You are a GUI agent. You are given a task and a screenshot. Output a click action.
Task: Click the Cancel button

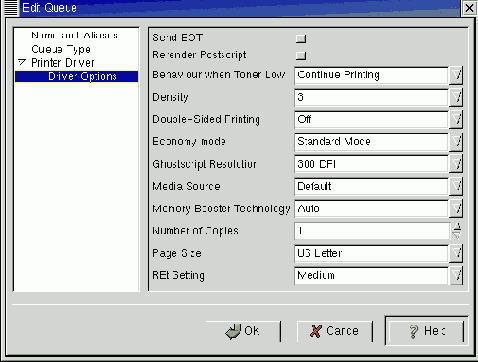click(x=335, y=331)
